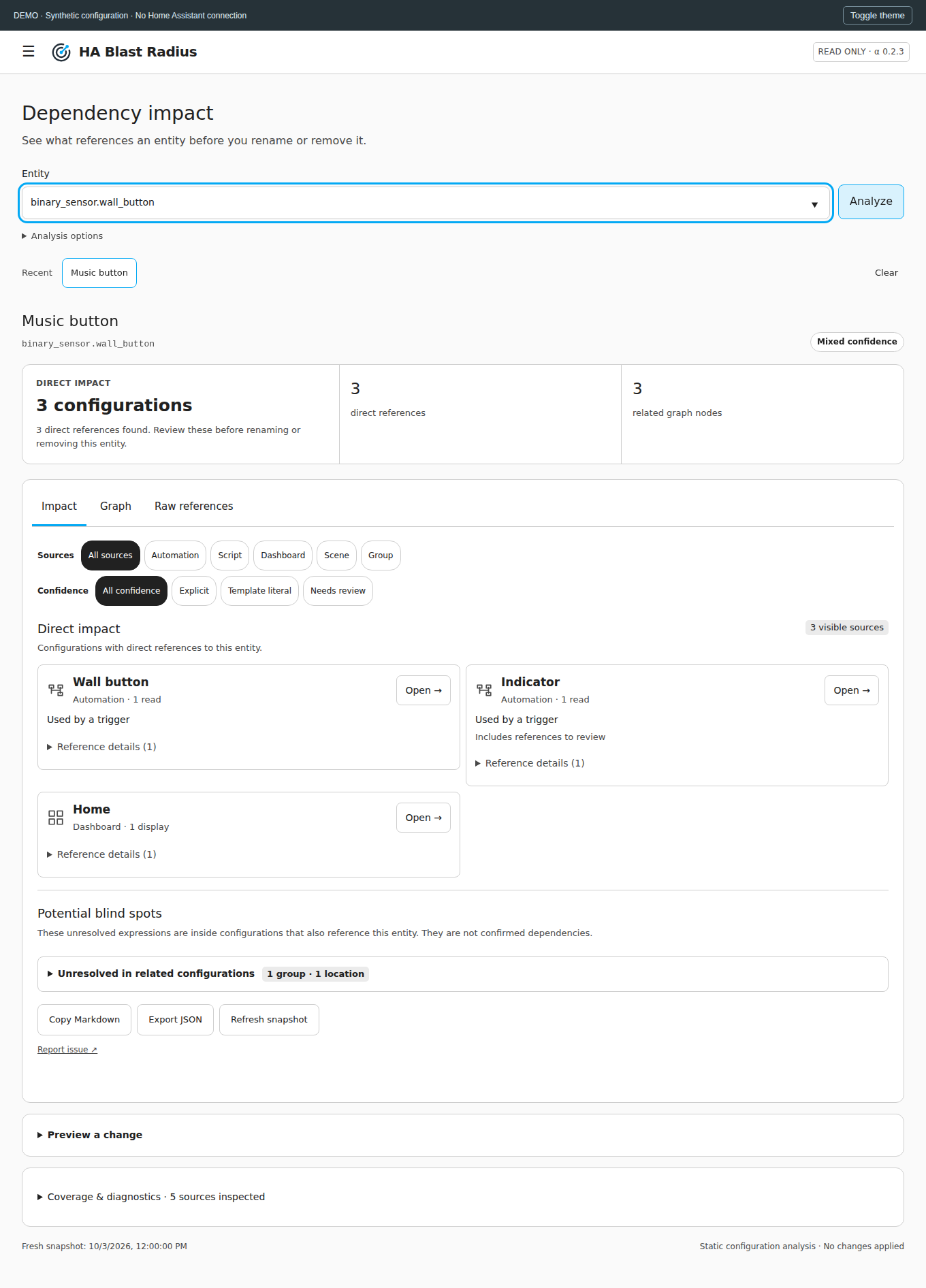Open the Indicator automation
This screenshot has width=926, height=1288.
(x=852, y=690)
